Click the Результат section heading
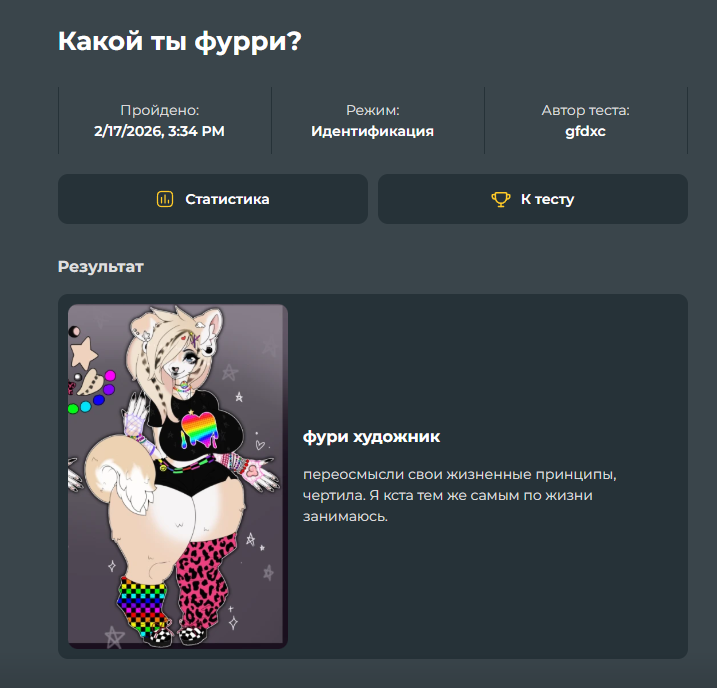This screenshot has width=717, height=688. (x=101, y=267)
